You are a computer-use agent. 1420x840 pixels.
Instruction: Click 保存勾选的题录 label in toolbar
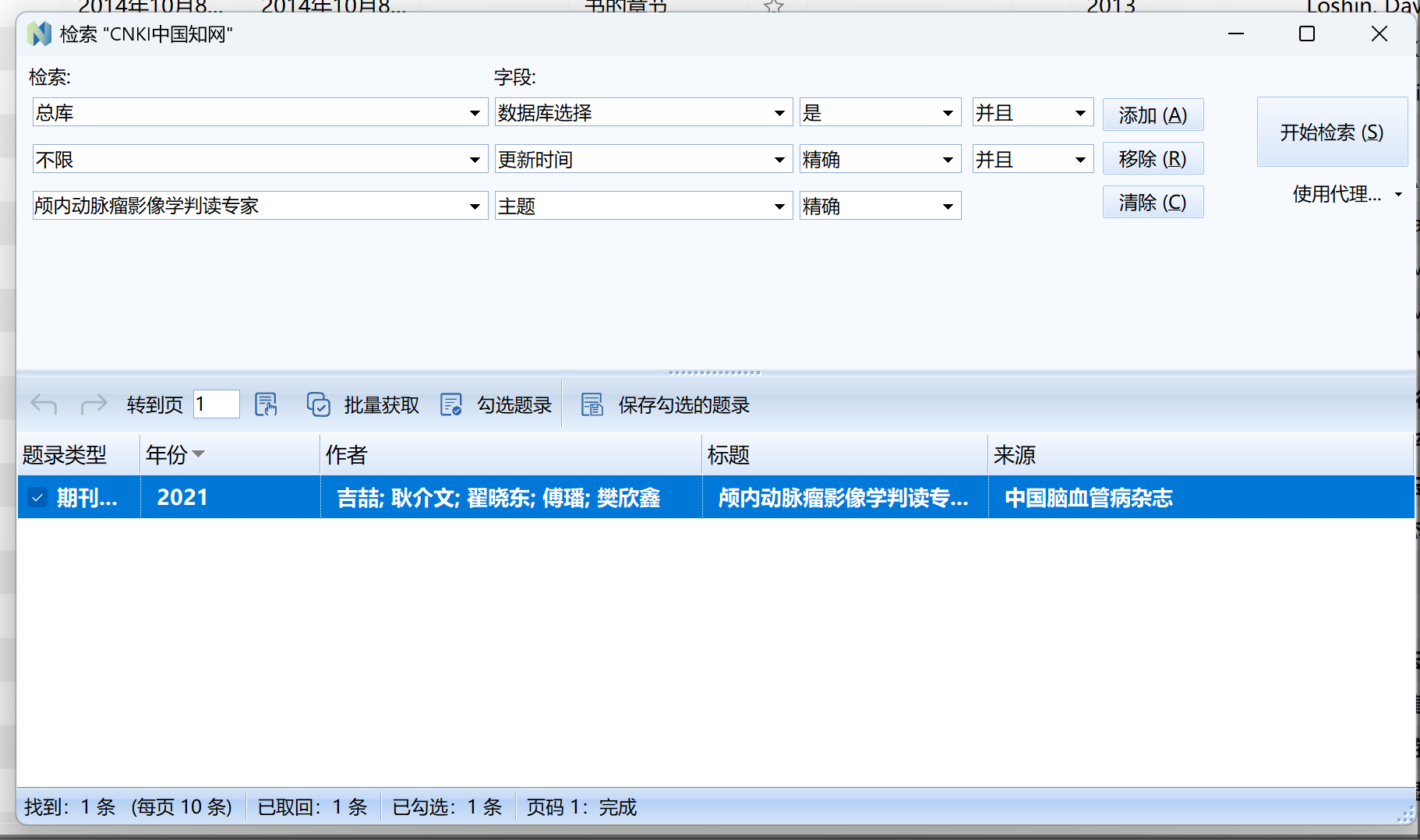coord(684,404)
